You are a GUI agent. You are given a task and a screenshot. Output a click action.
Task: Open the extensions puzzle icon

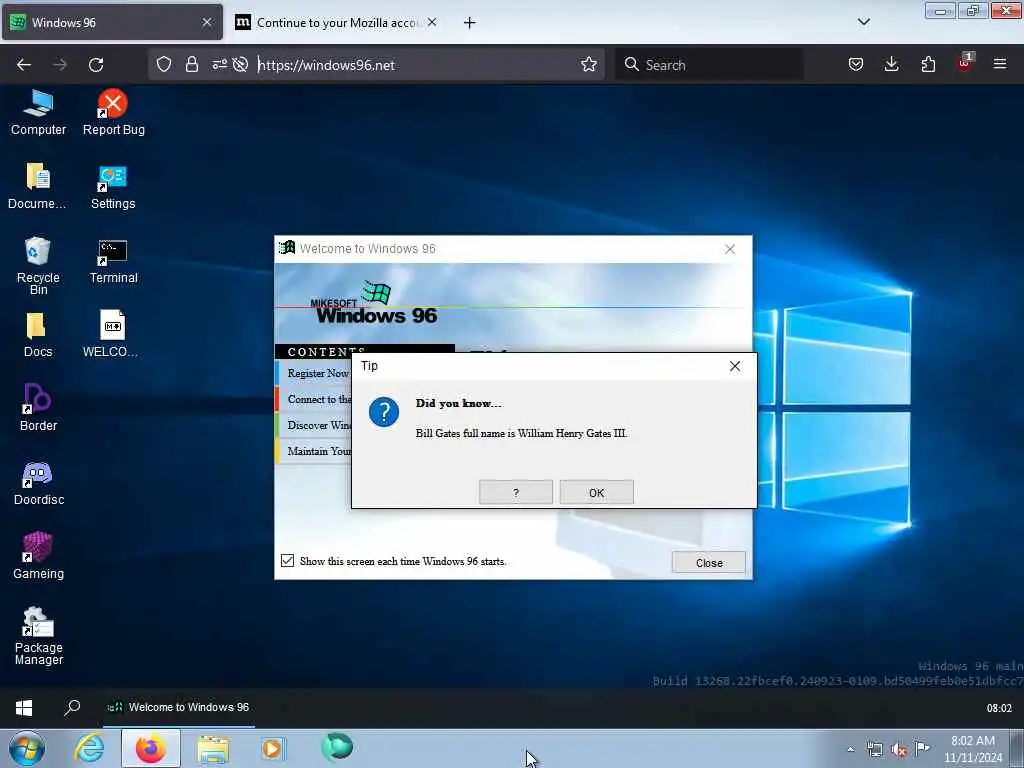pos(928,64)
